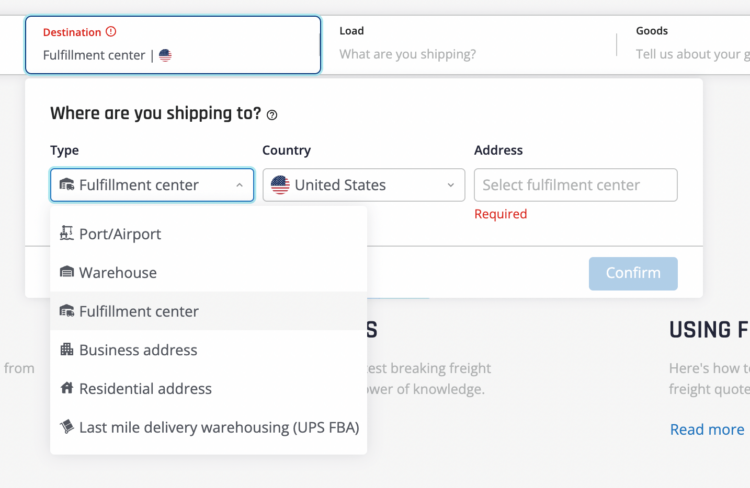Click the Select fulfilment center address field
This screenshot has height=488, width=750.
pyautogui.click(x=575, y=185)
